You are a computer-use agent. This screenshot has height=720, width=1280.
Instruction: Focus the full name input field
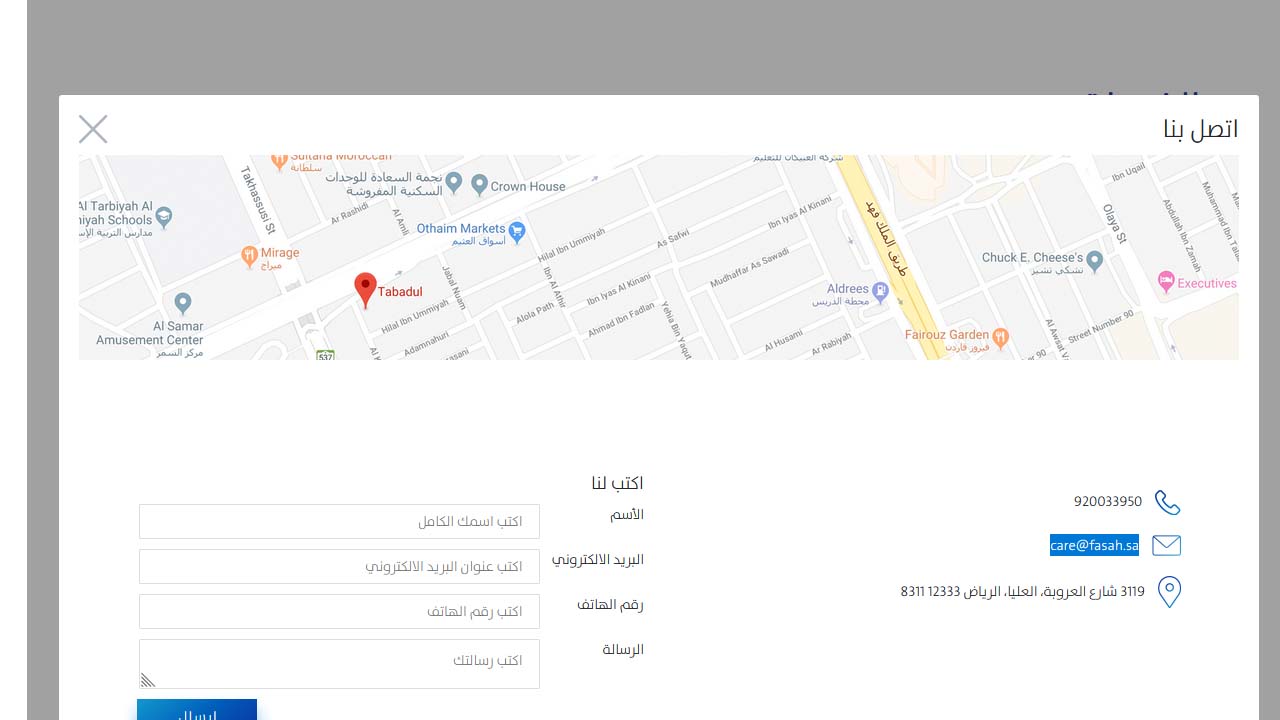(339, 521)
